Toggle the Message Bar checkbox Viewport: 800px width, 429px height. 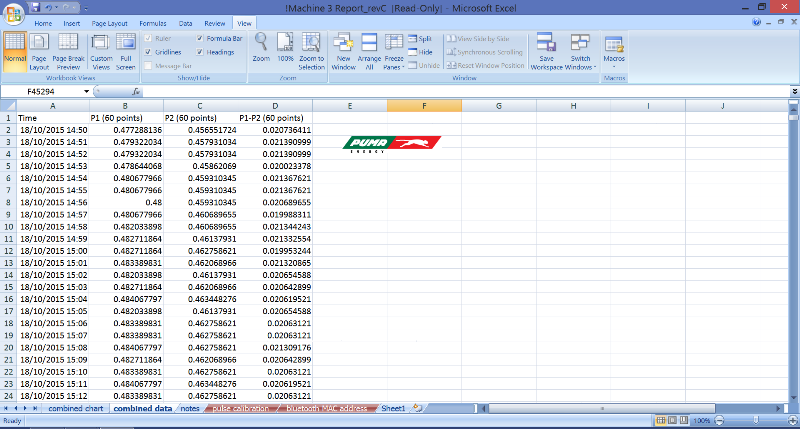click(x=148, y=66)
